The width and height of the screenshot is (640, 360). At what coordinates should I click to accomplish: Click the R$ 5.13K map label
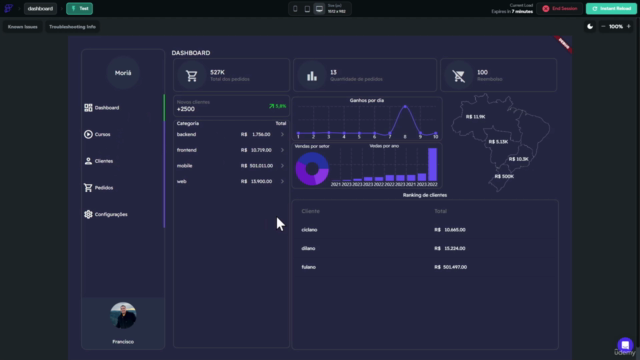(498, 142)
